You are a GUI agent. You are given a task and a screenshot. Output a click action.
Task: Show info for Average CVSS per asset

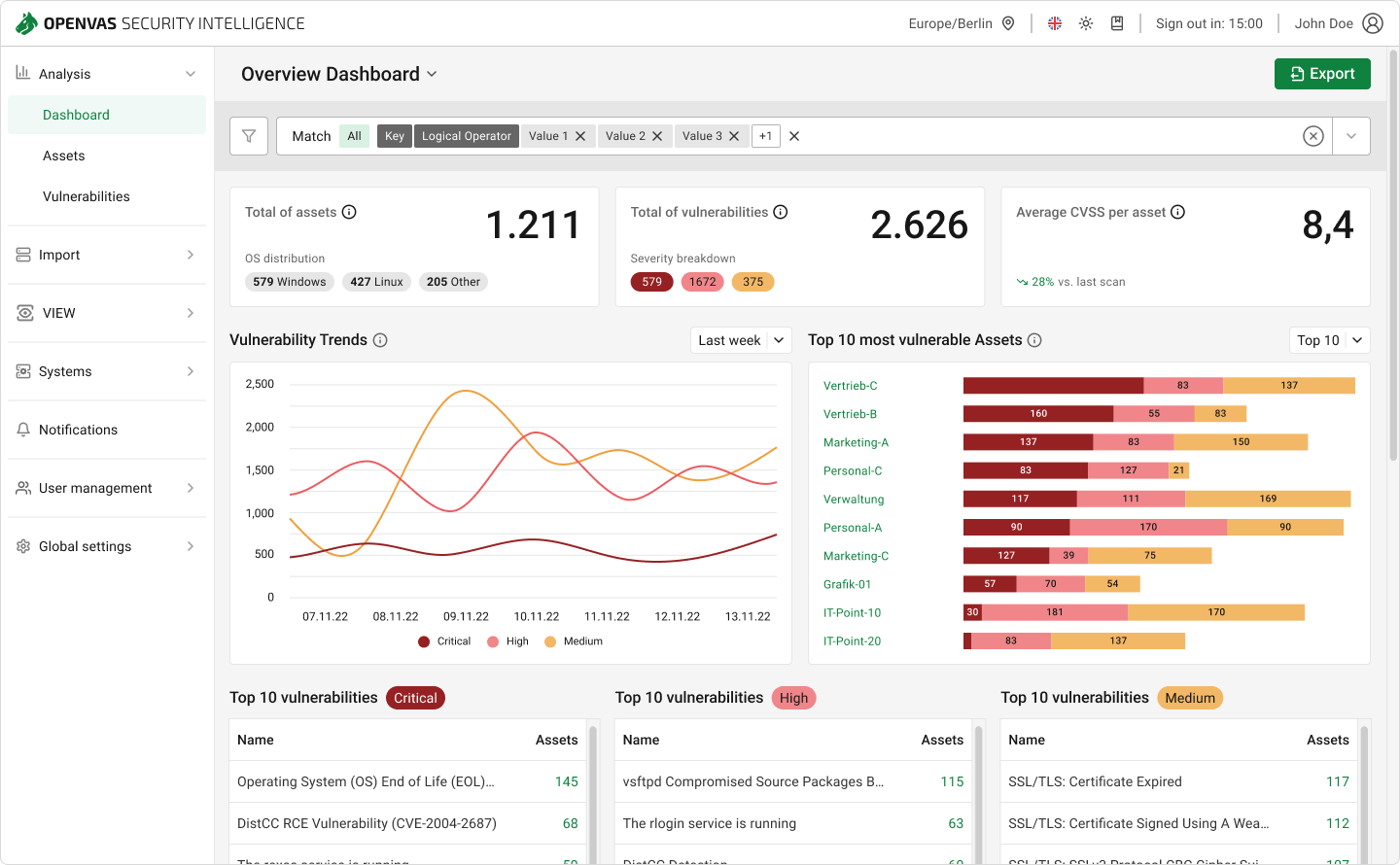point(1178,212)
